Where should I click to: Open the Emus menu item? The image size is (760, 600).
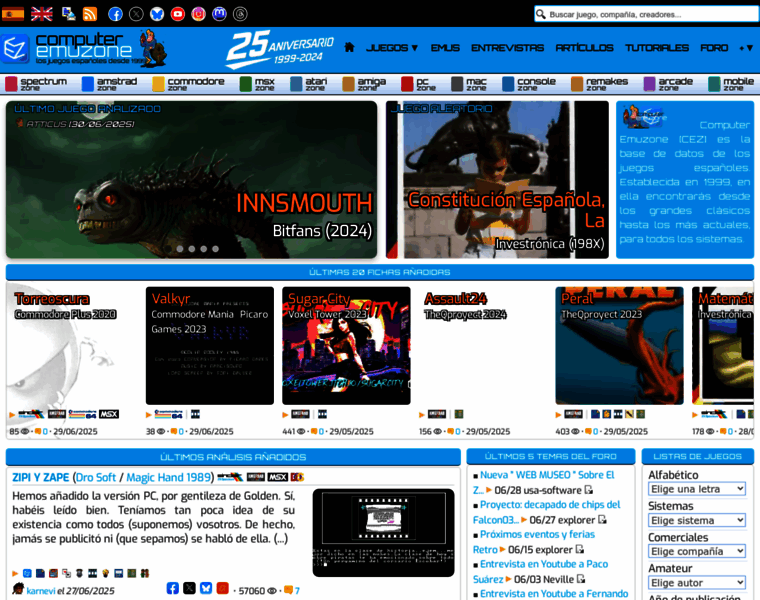pos(445,47)
